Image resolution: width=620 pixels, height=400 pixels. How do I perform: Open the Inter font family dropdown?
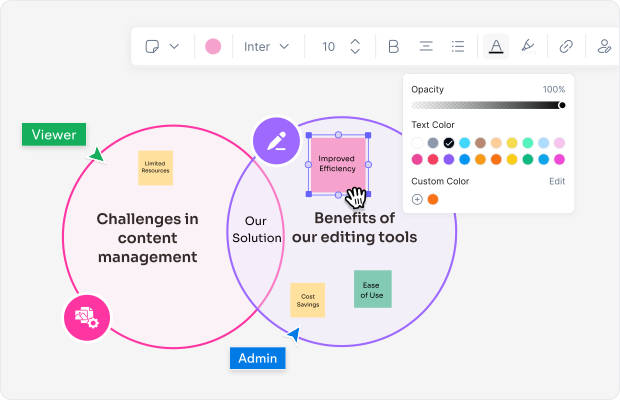tap(267, 46)
